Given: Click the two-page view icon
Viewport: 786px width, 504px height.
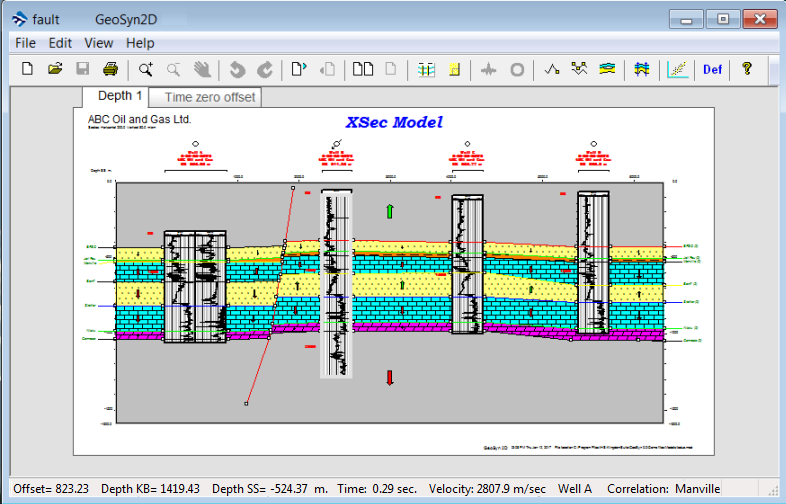Looking at the screenshot, I should [363, 69].
